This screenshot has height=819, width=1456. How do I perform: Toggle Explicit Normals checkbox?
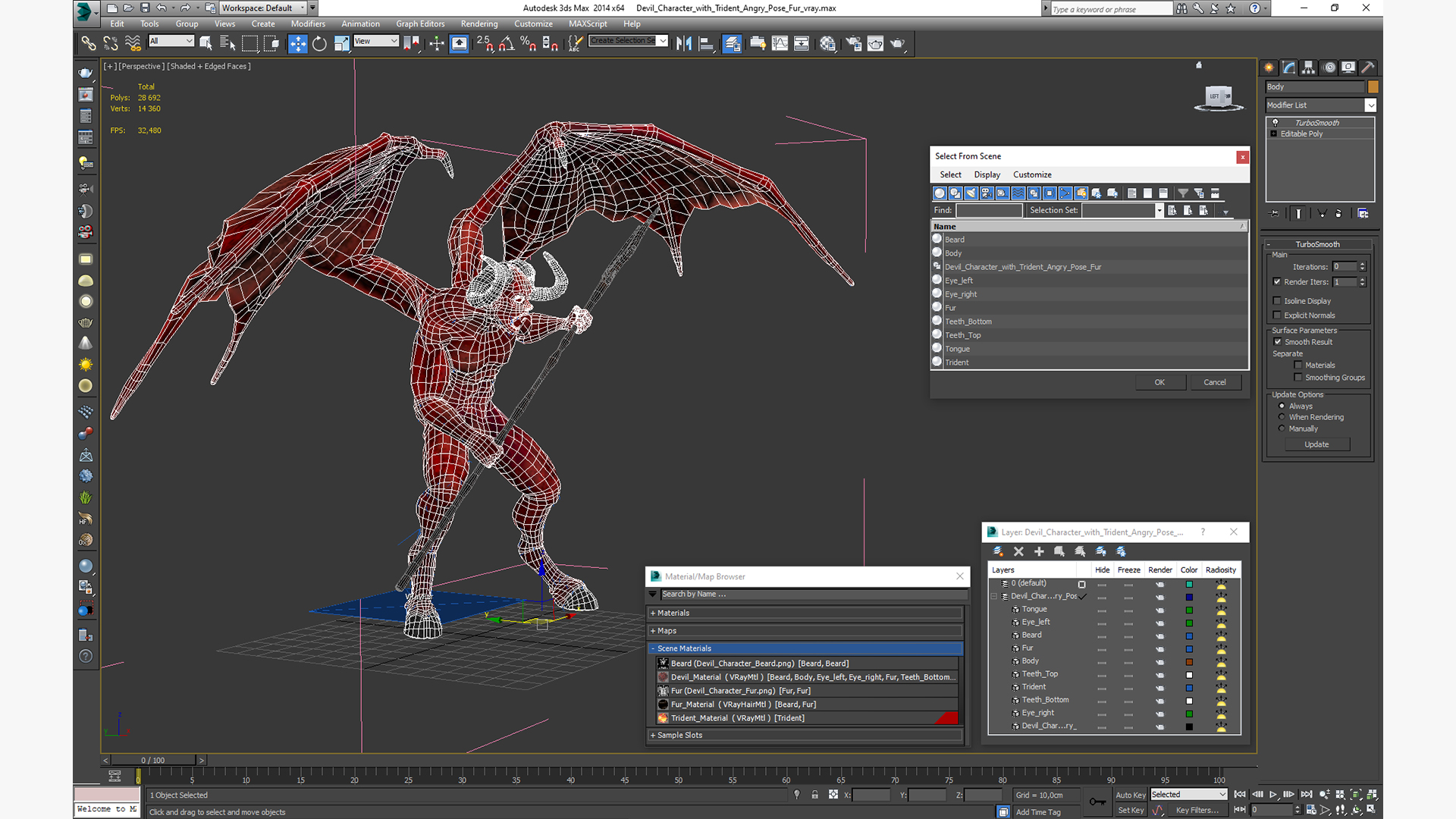1277,315
